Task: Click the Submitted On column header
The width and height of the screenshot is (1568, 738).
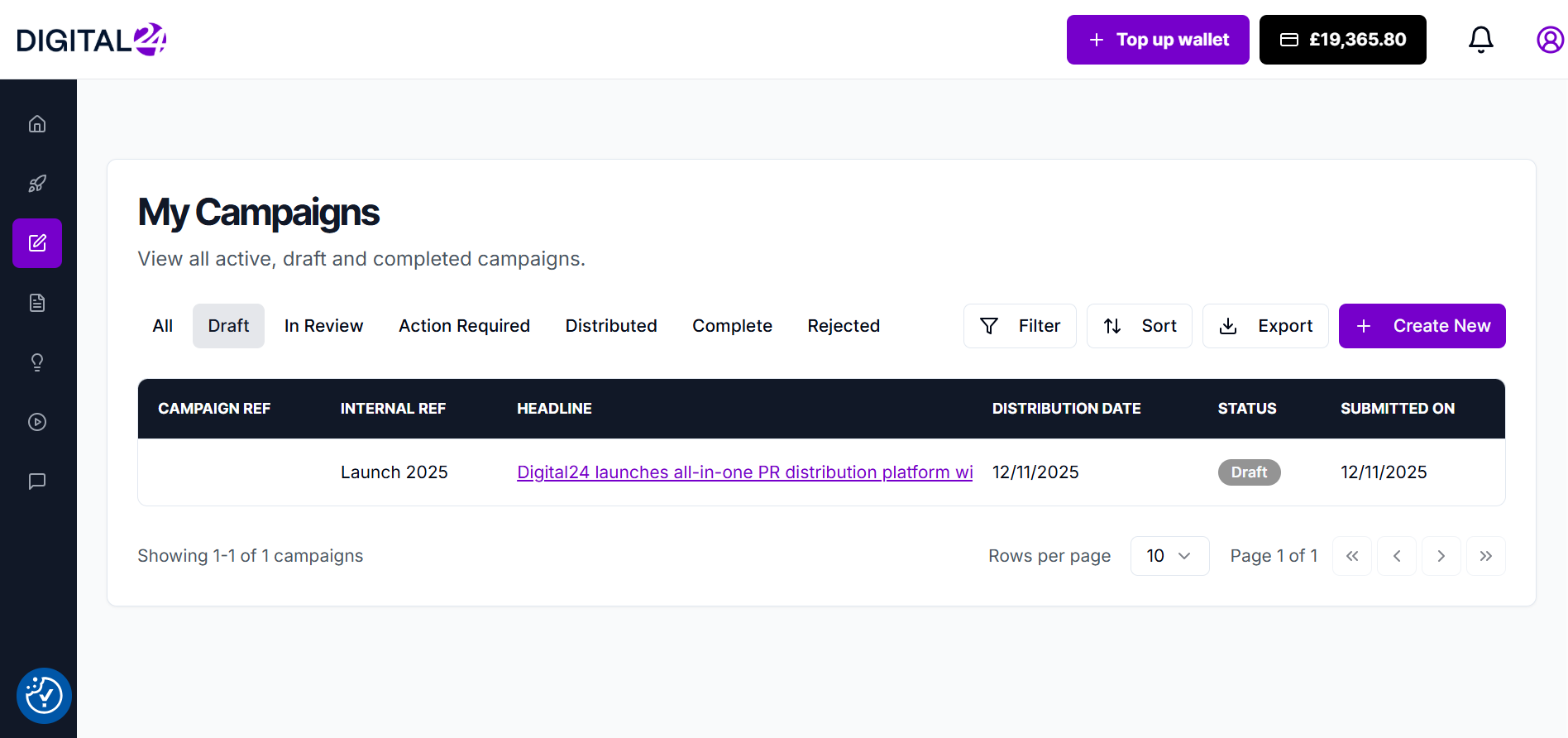Action: 1398,409
